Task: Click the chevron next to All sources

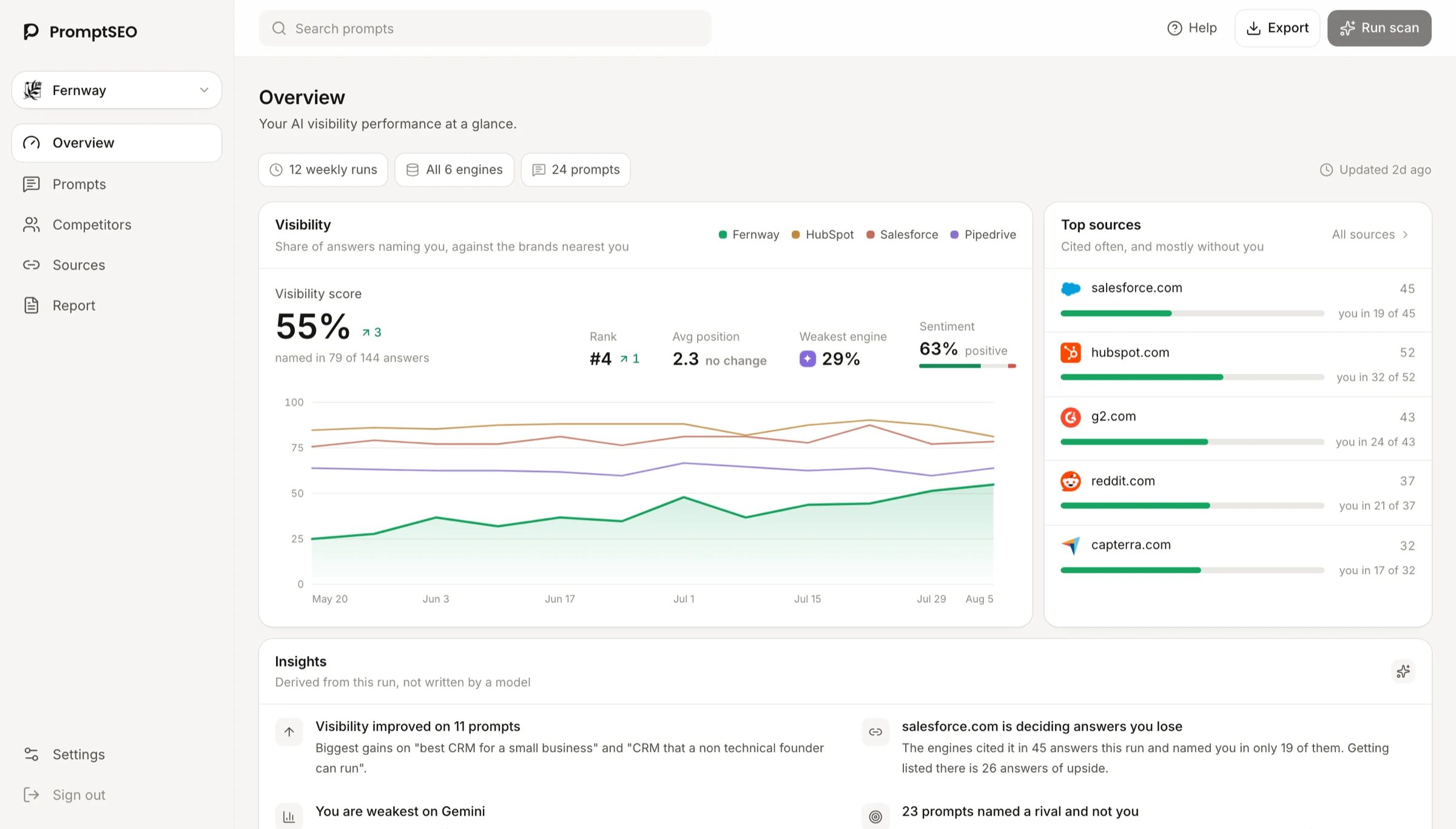Action: pos(1406,235)
